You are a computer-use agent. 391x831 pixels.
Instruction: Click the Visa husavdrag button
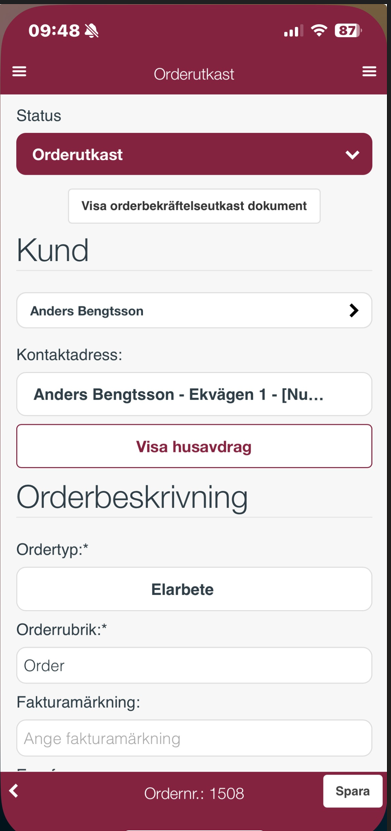pyautogui.click(x=194, y=446)
